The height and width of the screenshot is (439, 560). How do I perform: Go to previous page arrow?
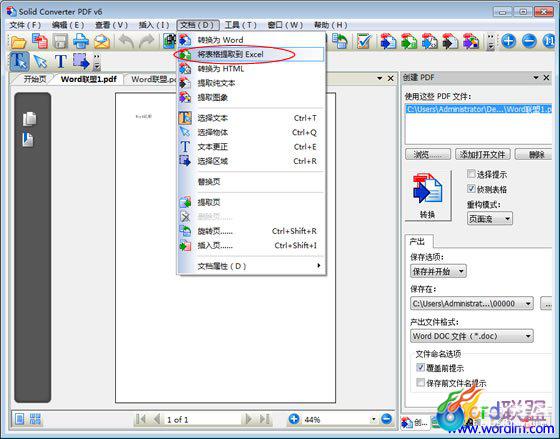tap(156, 419)
